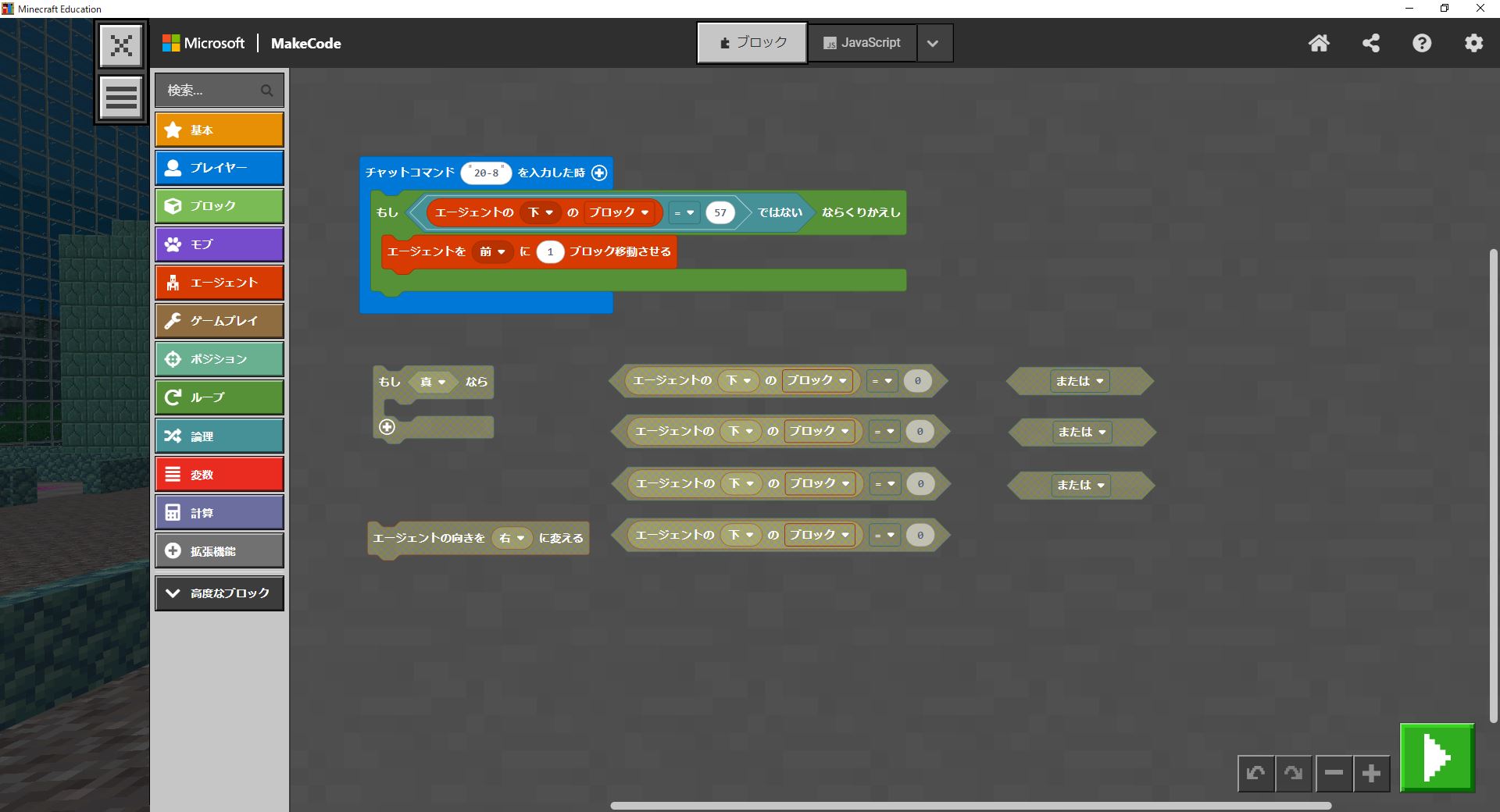Open the 右 dropdown in turn block
Image resolution: width=1500 pixels, height=812 pixels.
point(512,538)
